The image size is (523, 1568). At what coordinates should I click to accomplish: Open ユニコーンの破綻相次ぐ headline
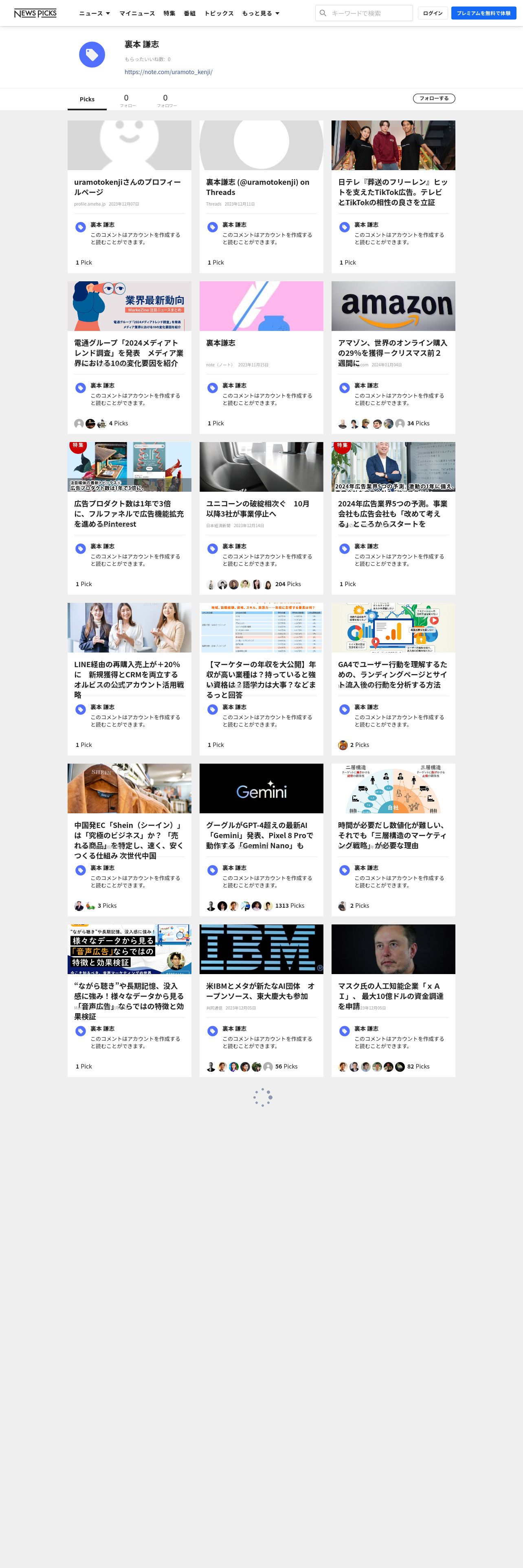(x=257, y=508)
